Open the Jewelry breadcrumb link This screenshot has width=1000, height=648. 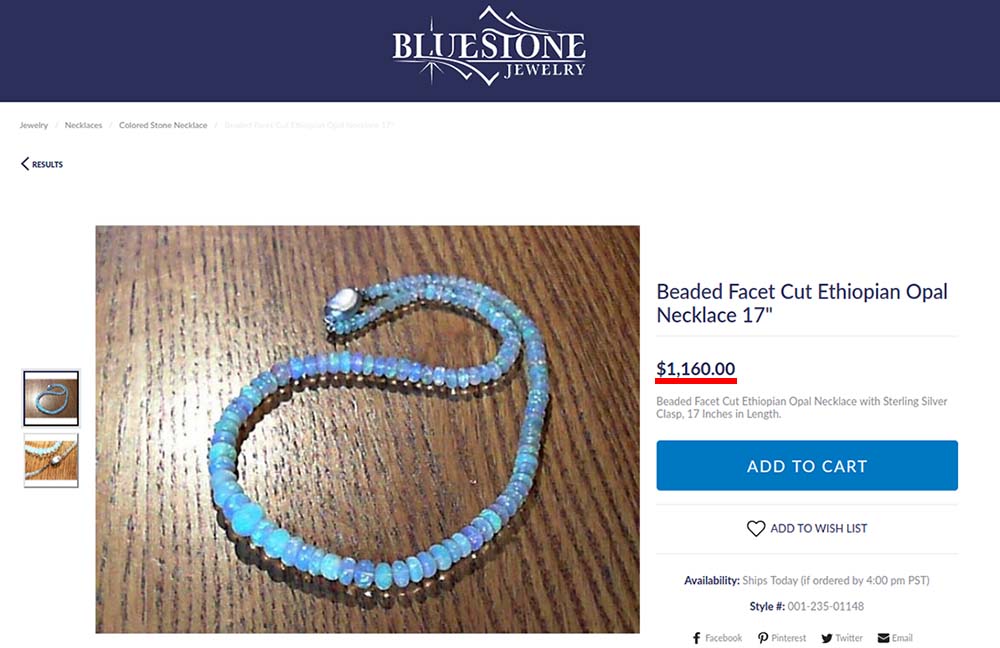[x=34, y=125]
